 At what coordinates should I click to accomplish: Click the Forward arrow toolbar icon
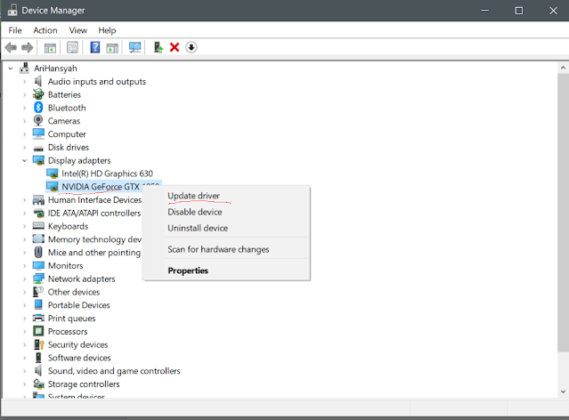coord(27,48)
